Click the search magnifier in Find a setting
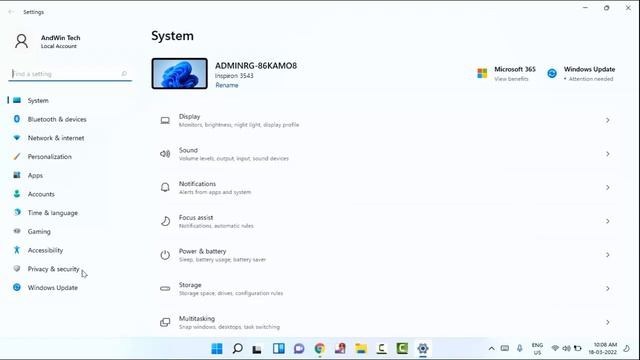The height and width of the screenshot is (360, 640). [124, 73]
